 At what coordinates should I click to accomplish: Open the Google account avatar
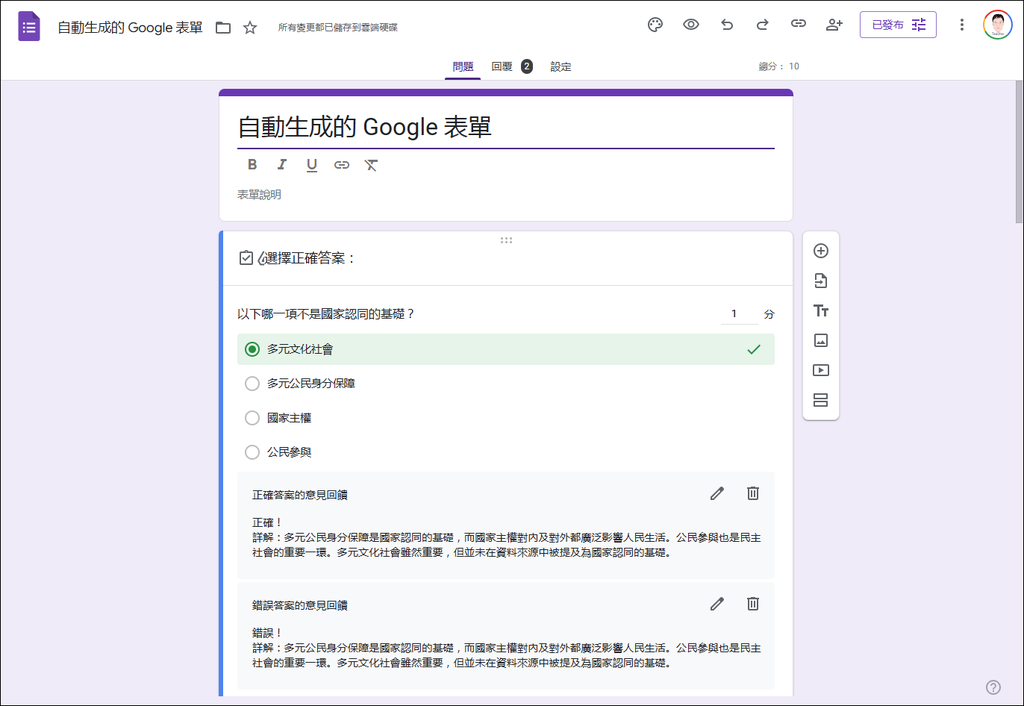coord(997,25)
